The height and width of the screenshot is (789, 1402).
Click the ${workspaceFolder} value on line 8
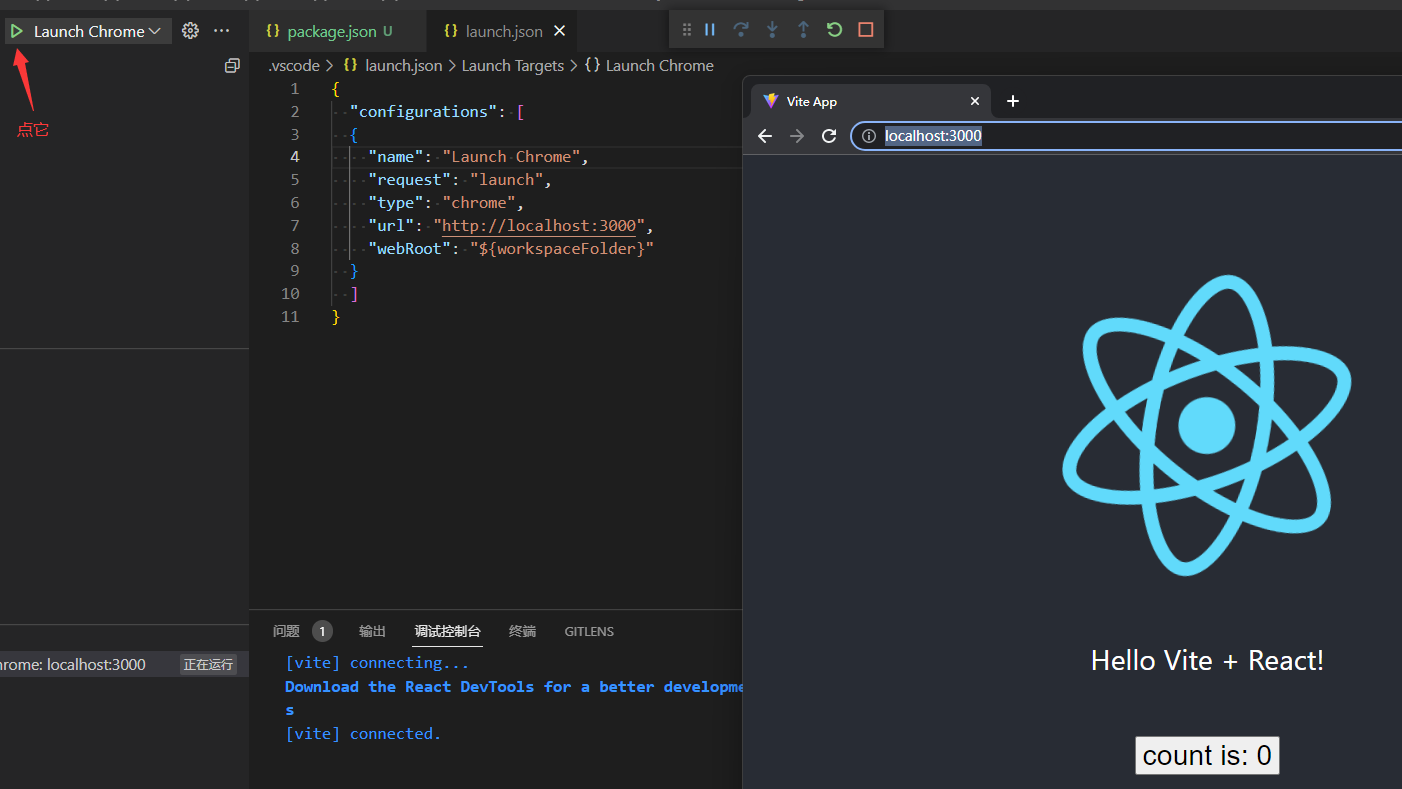pyautogui.click(x=562, y=249)
